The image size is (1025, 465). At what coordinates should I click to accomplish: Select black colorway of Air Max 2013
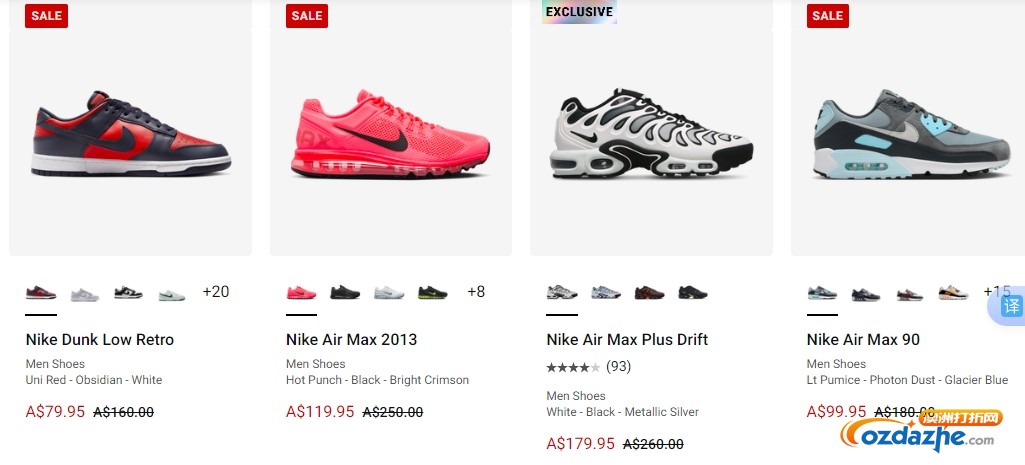click(344, 292)
